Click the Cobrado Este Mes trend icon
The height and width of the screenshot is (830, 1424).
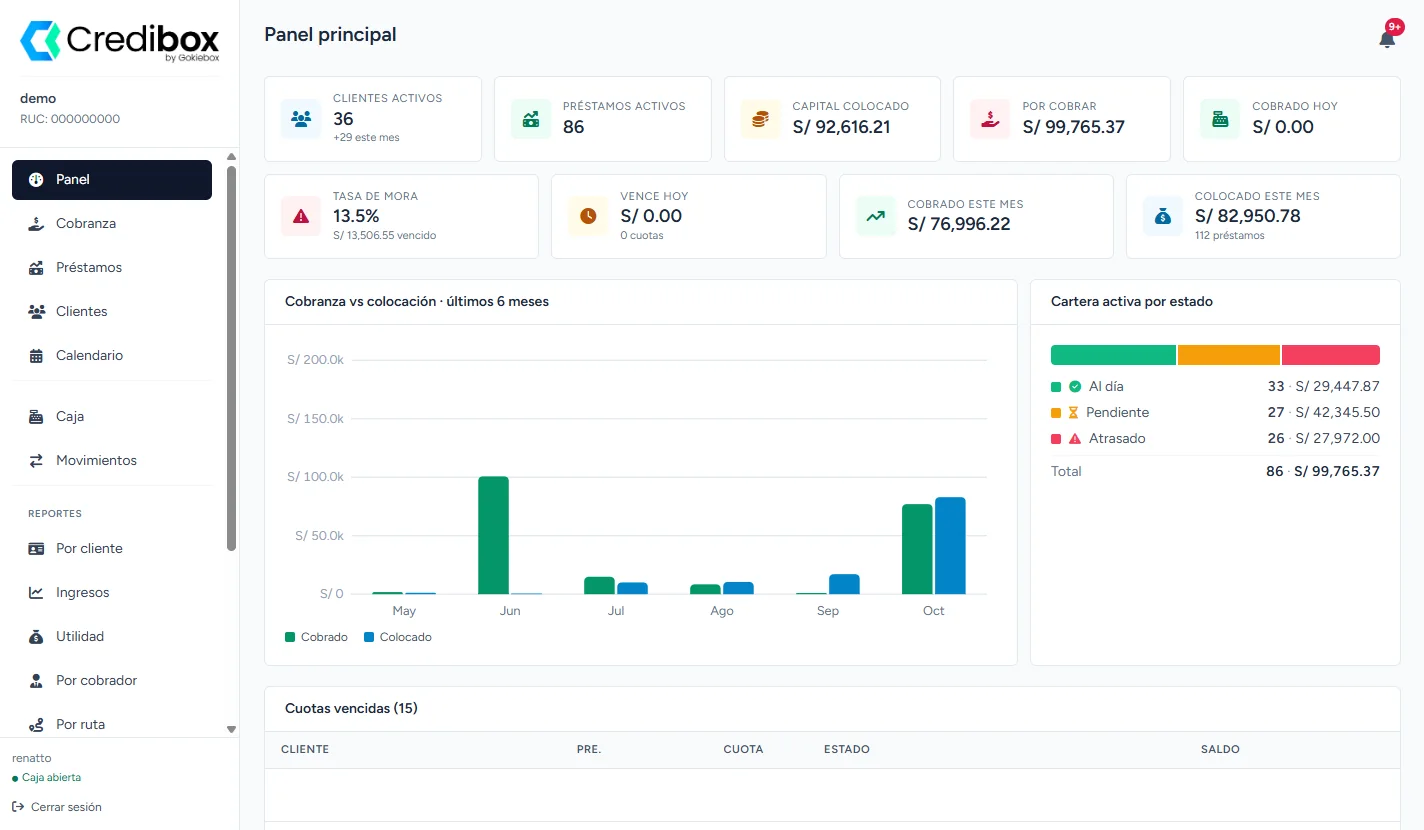click(876, 216)
